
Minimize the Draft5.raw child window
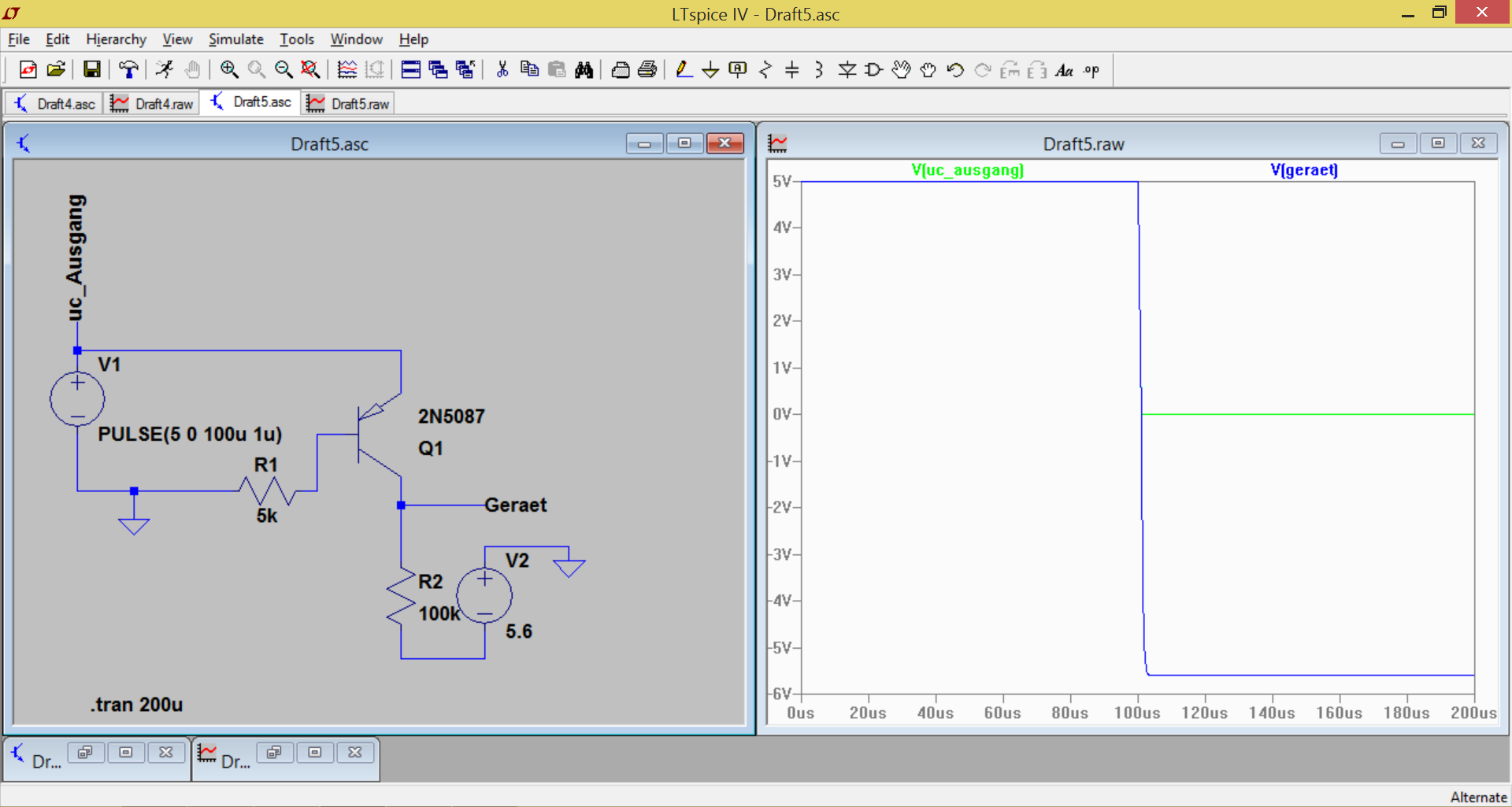coord(1398,143)
